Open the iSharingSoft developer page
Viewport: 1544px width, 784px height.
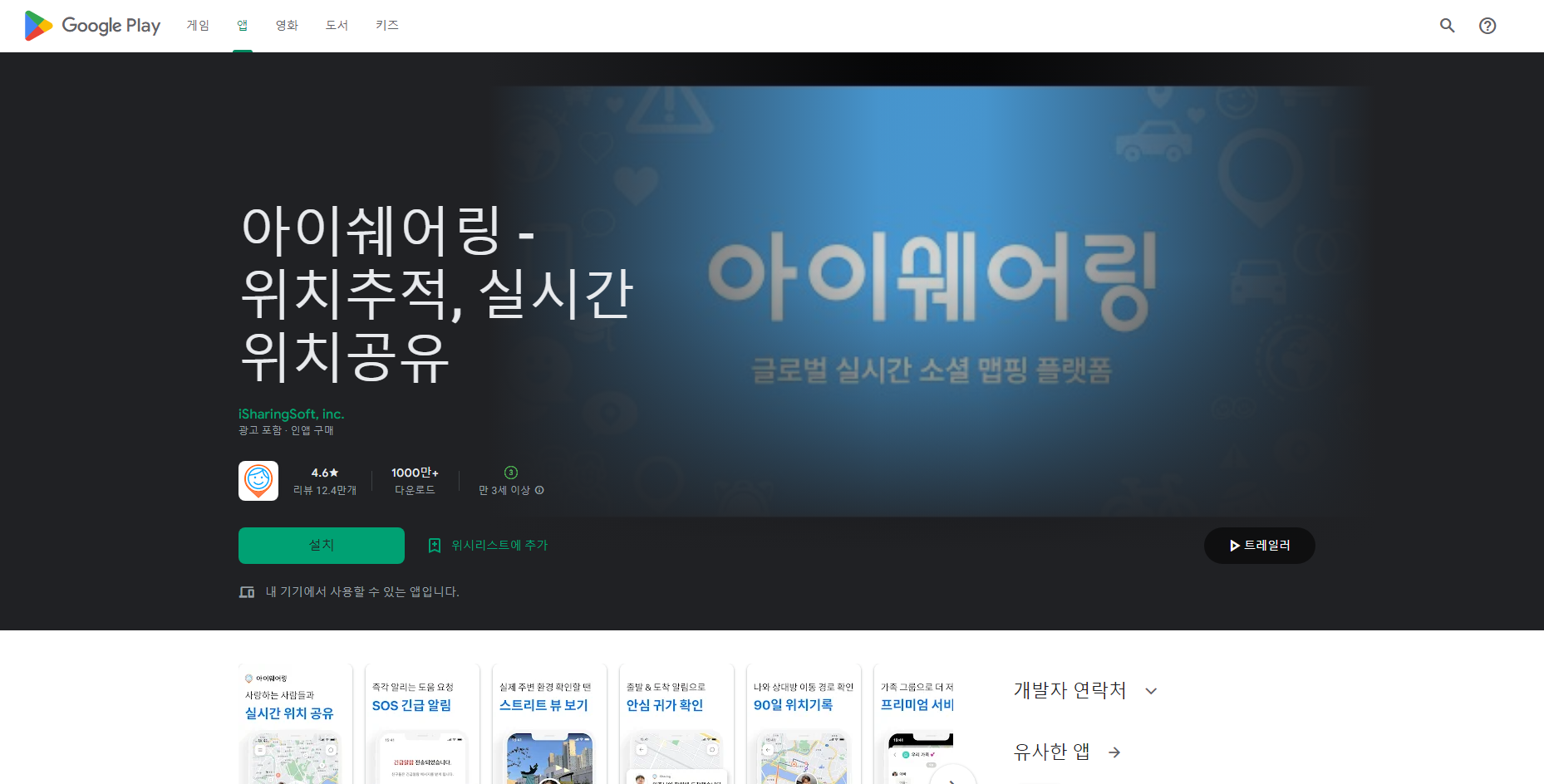tap(291, 414)
